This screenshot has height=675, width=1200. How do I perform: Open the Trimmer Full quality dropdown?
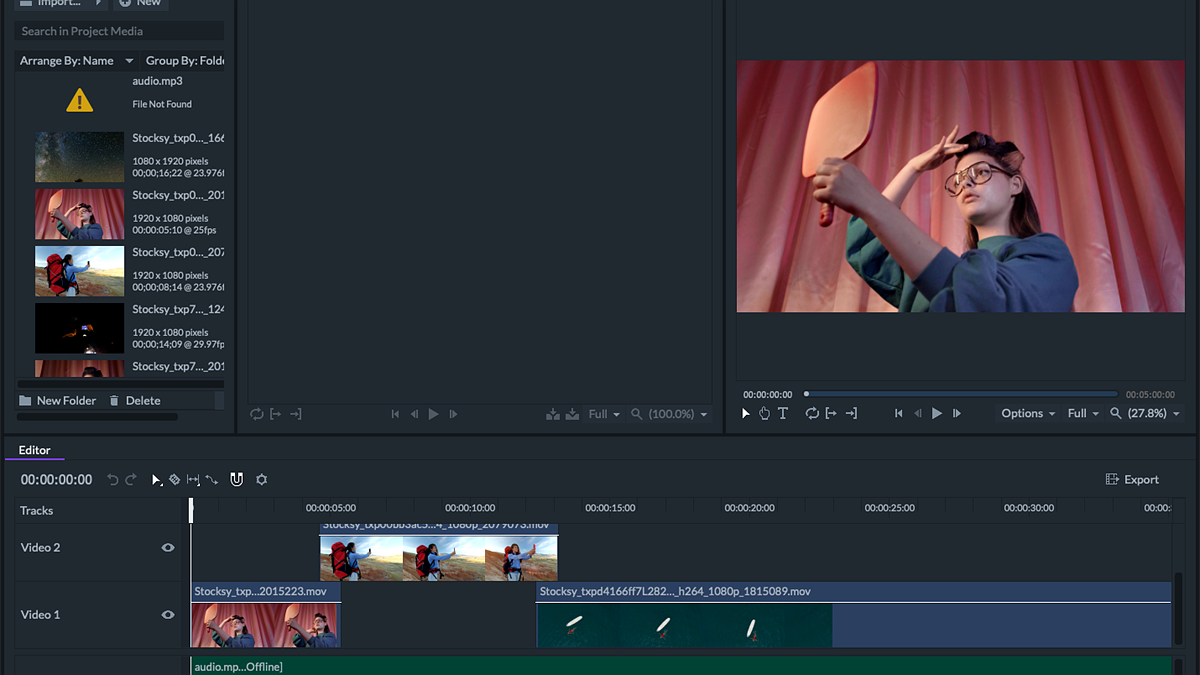pyautogui.click(x=604, y=414)
